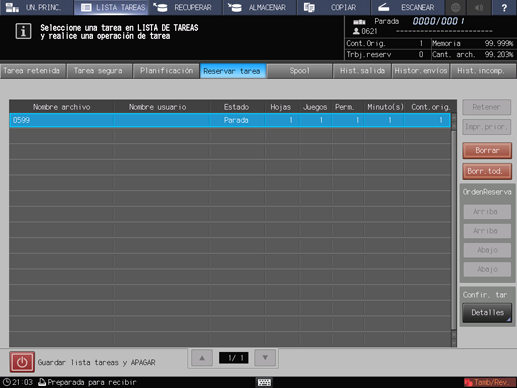Screen dimensions: 517x388
Task: Go to next page with down arrow
Action: [x=265, y=358]
